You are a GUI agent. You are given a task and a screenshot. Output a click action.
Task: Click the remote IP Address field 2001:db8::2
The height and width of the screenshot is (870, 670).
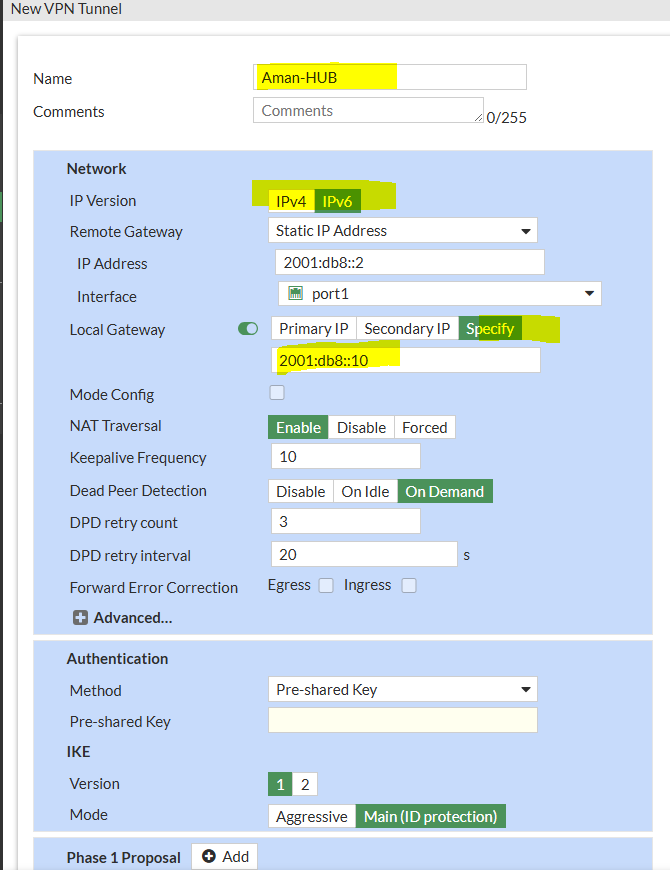409,262
